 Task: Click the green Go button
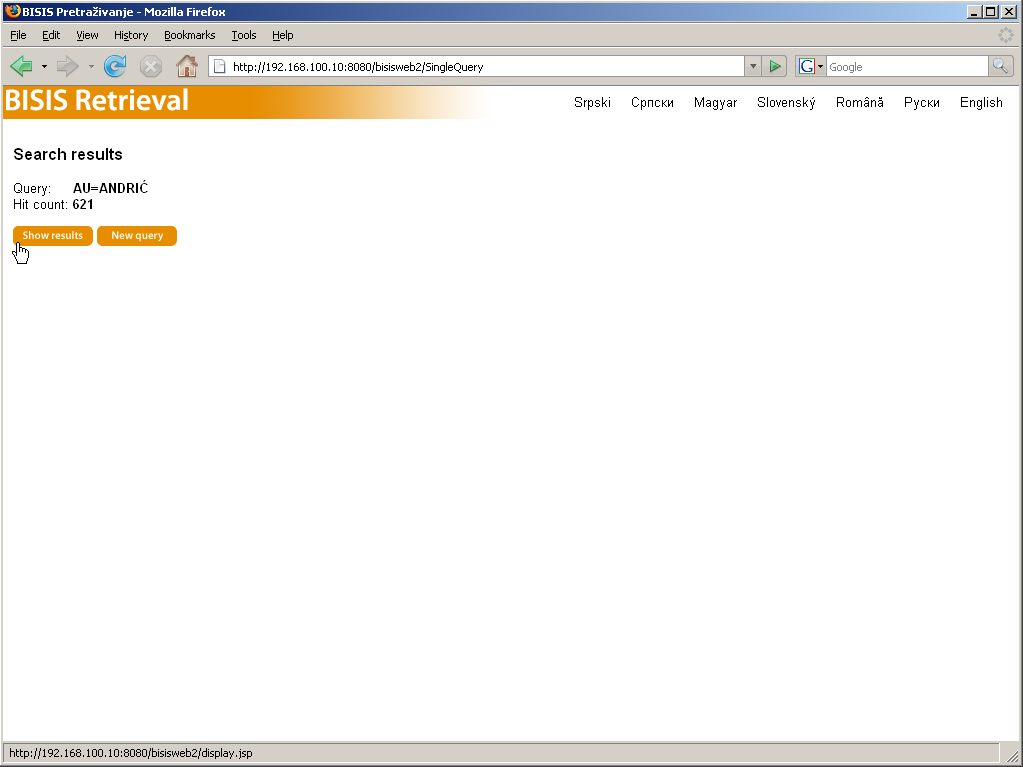point(774,67)
